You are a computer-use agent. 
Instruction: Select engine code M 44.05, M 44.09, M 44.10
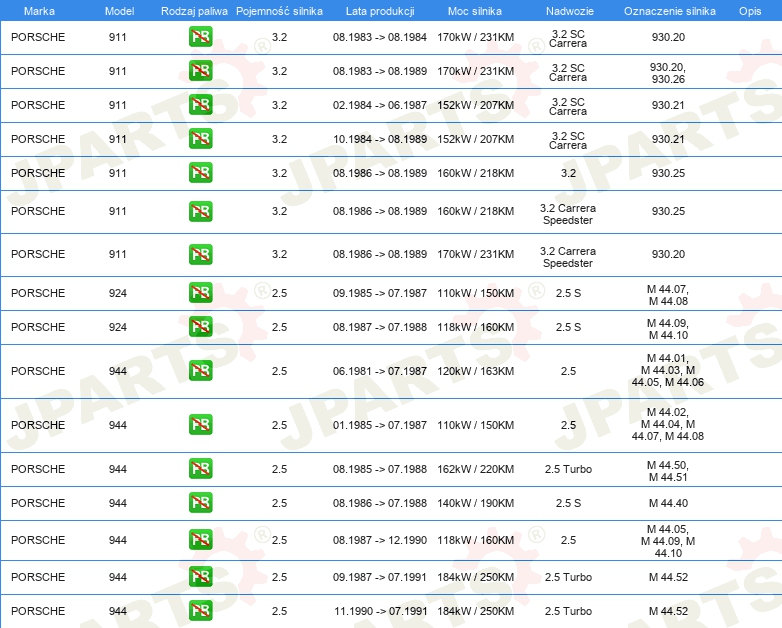[x=668, y=541]
